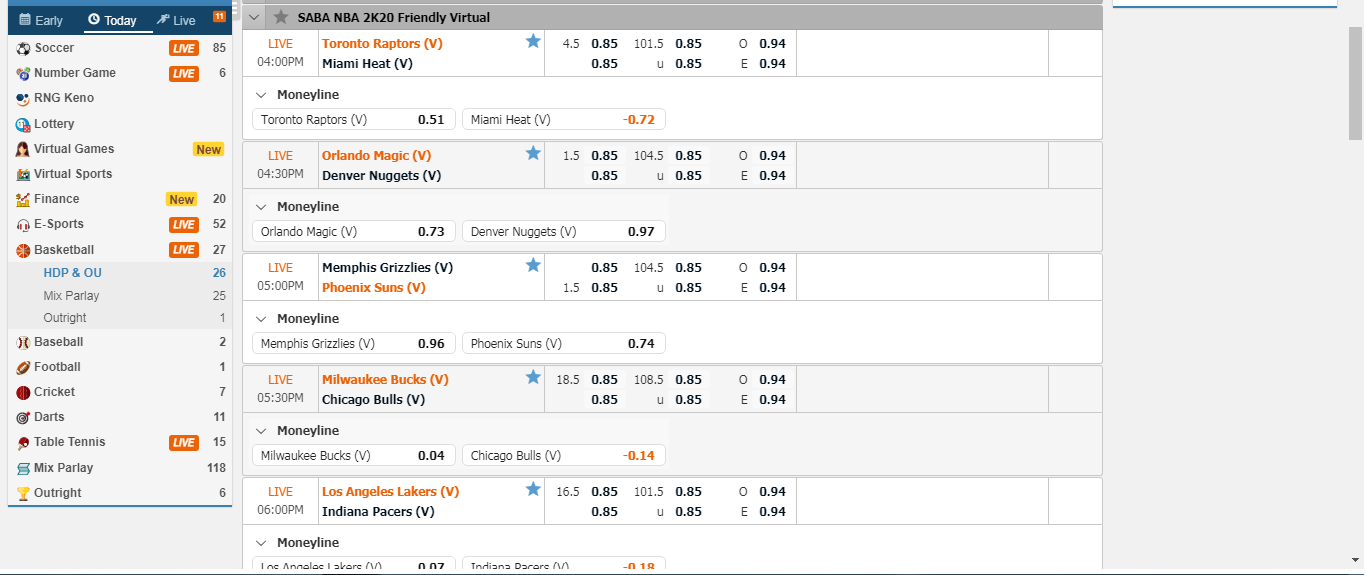Bet Toronto Raptors moneyline 0.51
The height and width of the screenshot is (575, 1366).
[353, 119]
